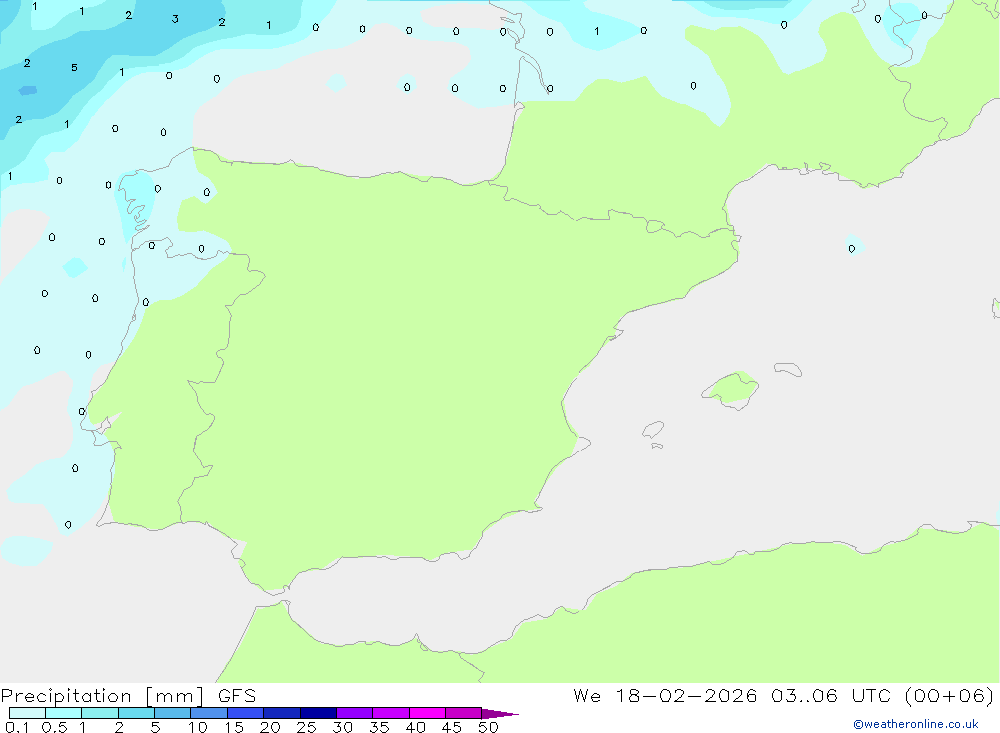Click the "Precipitation" title word
Screen dimensions: 1000x733
click(x=66, y=696)
